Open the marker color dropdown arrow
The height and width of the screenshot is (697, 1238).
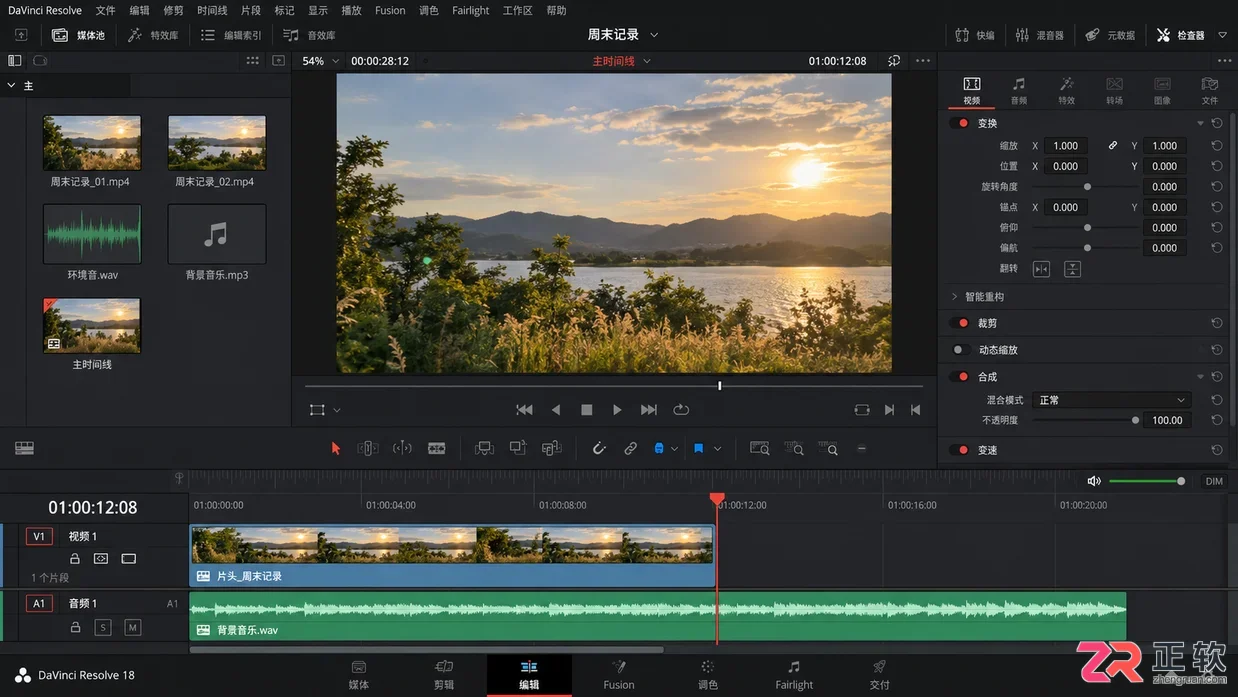tap(717, 449)
